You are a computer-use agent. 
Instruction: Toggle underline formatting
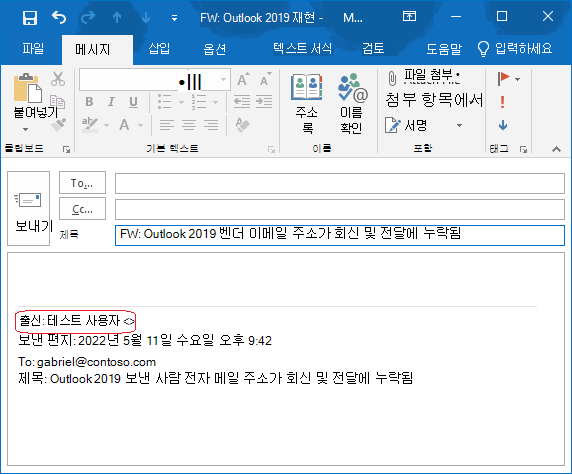[134, 102]
